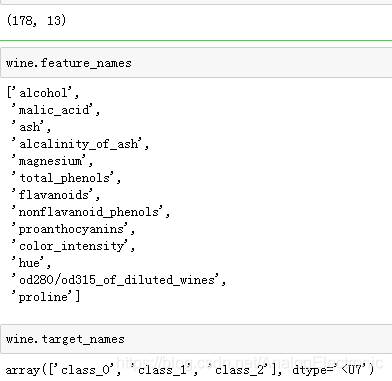Click the wine.target_names code cell

[196, 339]
